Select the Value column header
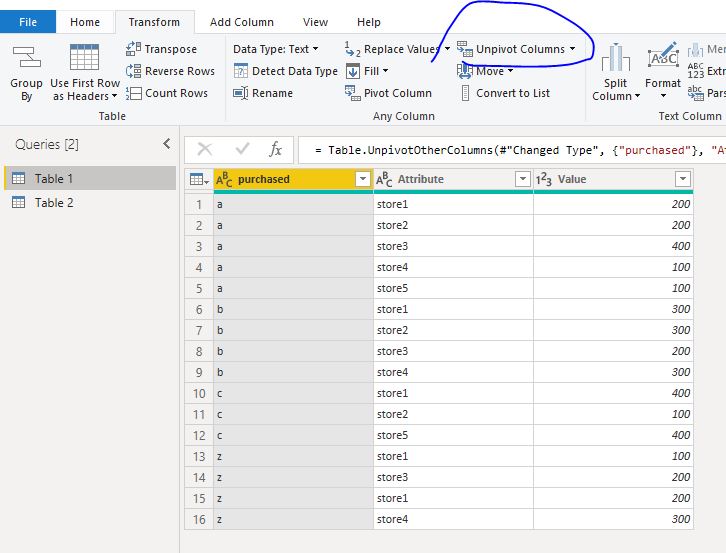The width and height of the screenshot is (726, 553). point(613,179)
